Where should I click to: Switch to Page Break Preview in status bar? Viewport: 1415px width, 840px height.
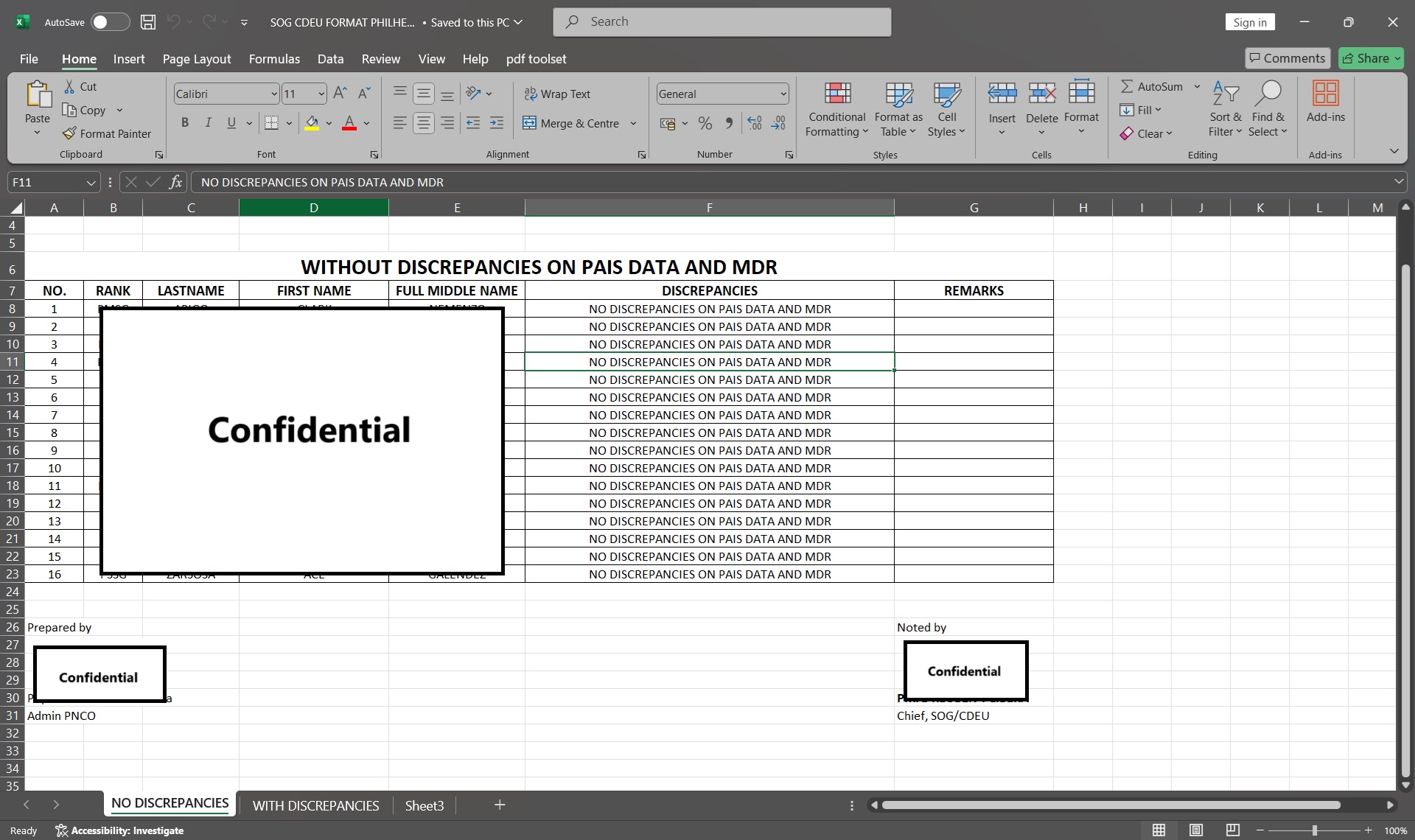pos(1233,830)
